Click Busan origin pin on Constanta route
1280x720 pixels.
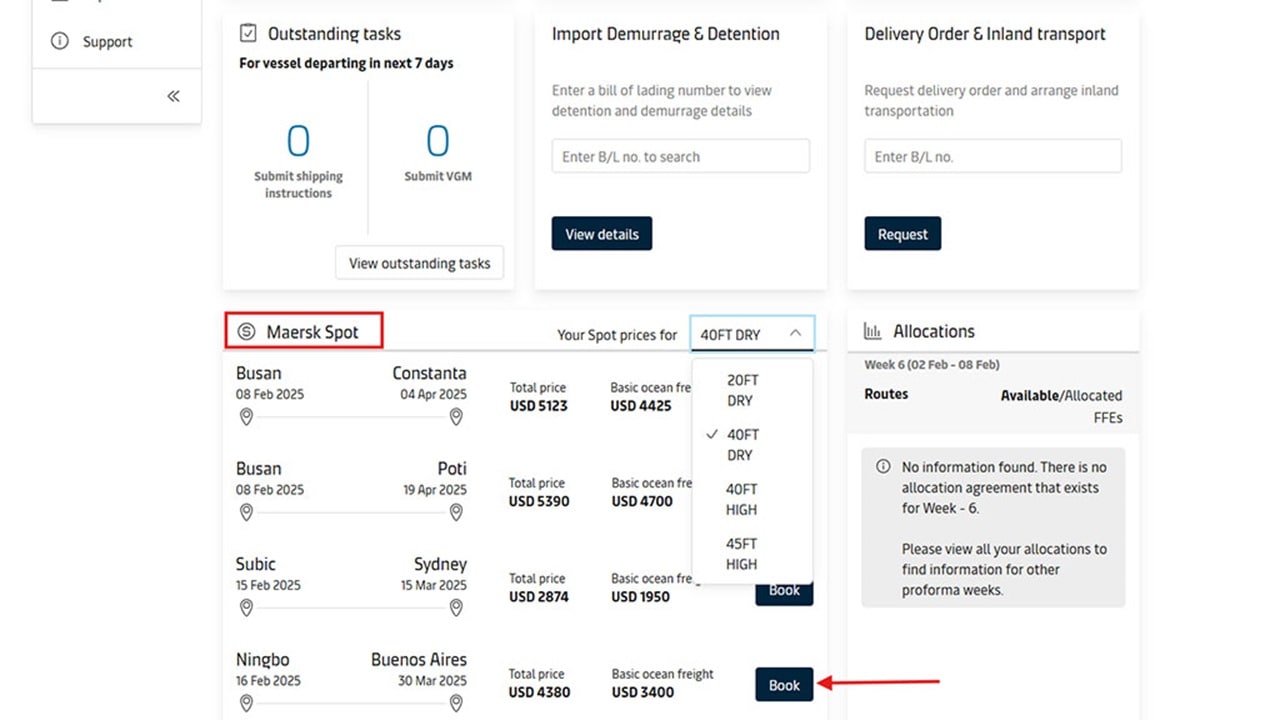pos(246,417)
